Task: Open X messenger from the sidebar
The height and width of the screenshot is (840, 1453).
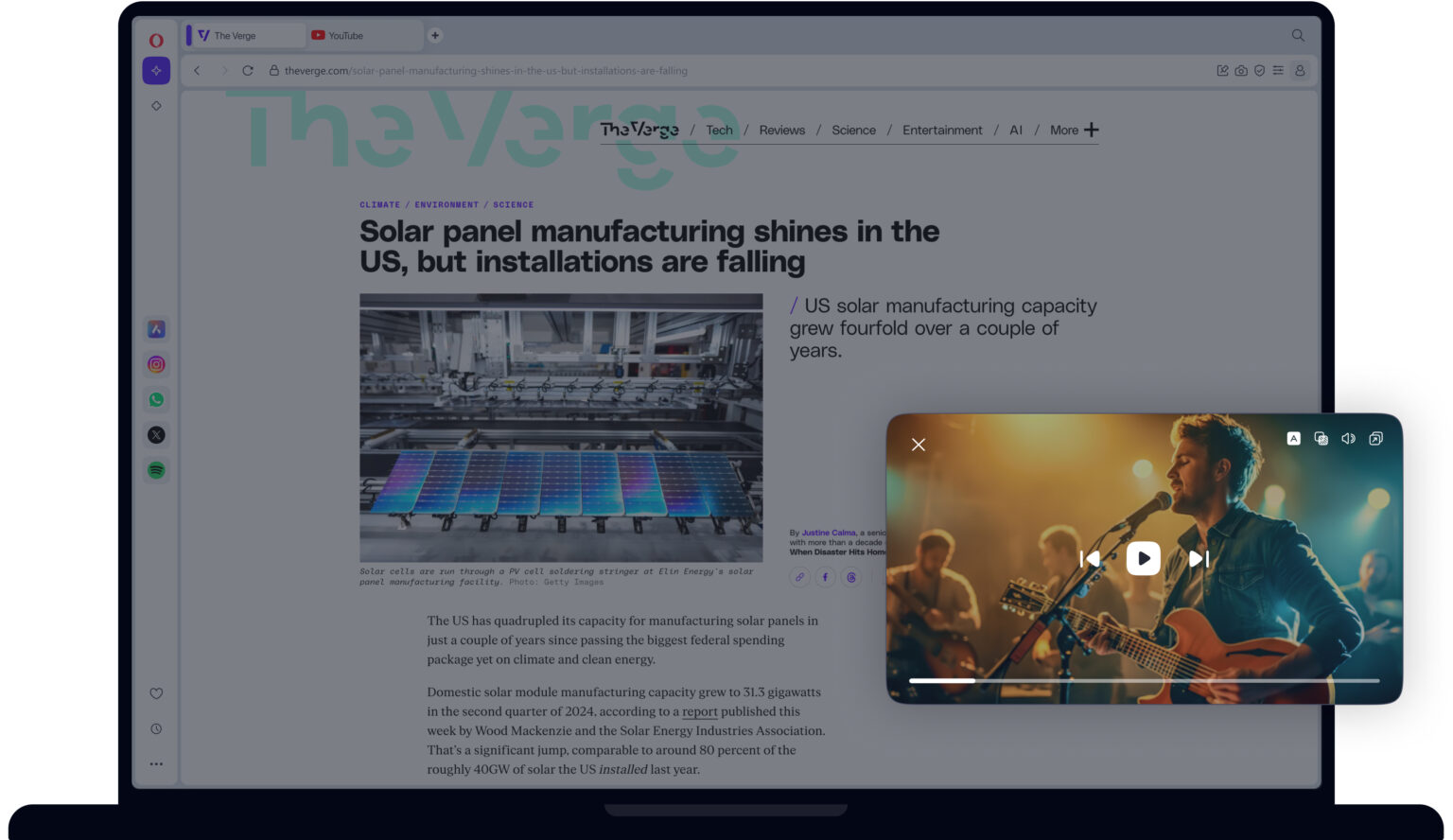Action: point(156,435)
